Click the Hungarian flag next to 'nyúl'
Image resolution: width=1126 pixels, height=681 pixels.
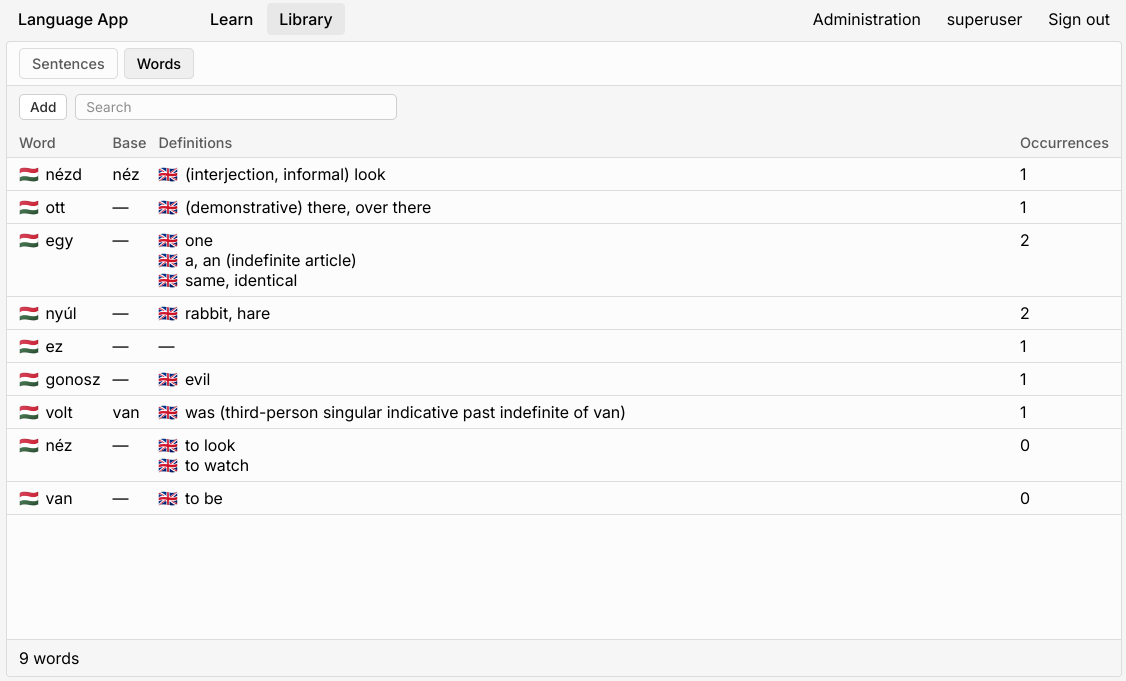click(29, 314)
